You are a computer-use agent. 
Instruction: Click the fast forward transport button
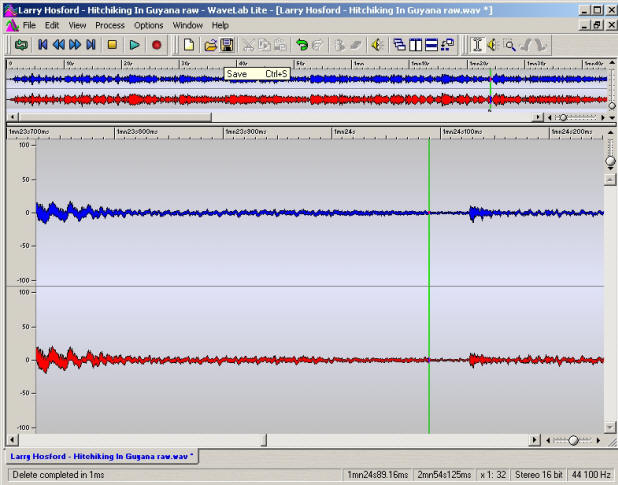coord(75,45)
